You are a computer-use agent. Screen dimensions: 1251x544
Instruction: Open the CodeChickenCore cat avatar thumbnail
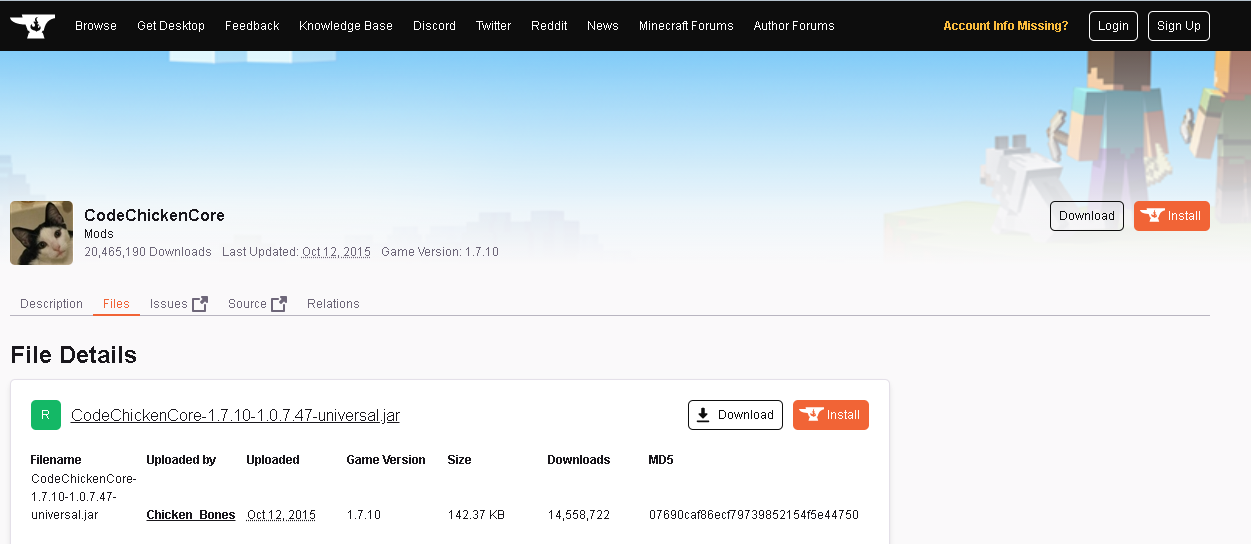click(41, 233)
